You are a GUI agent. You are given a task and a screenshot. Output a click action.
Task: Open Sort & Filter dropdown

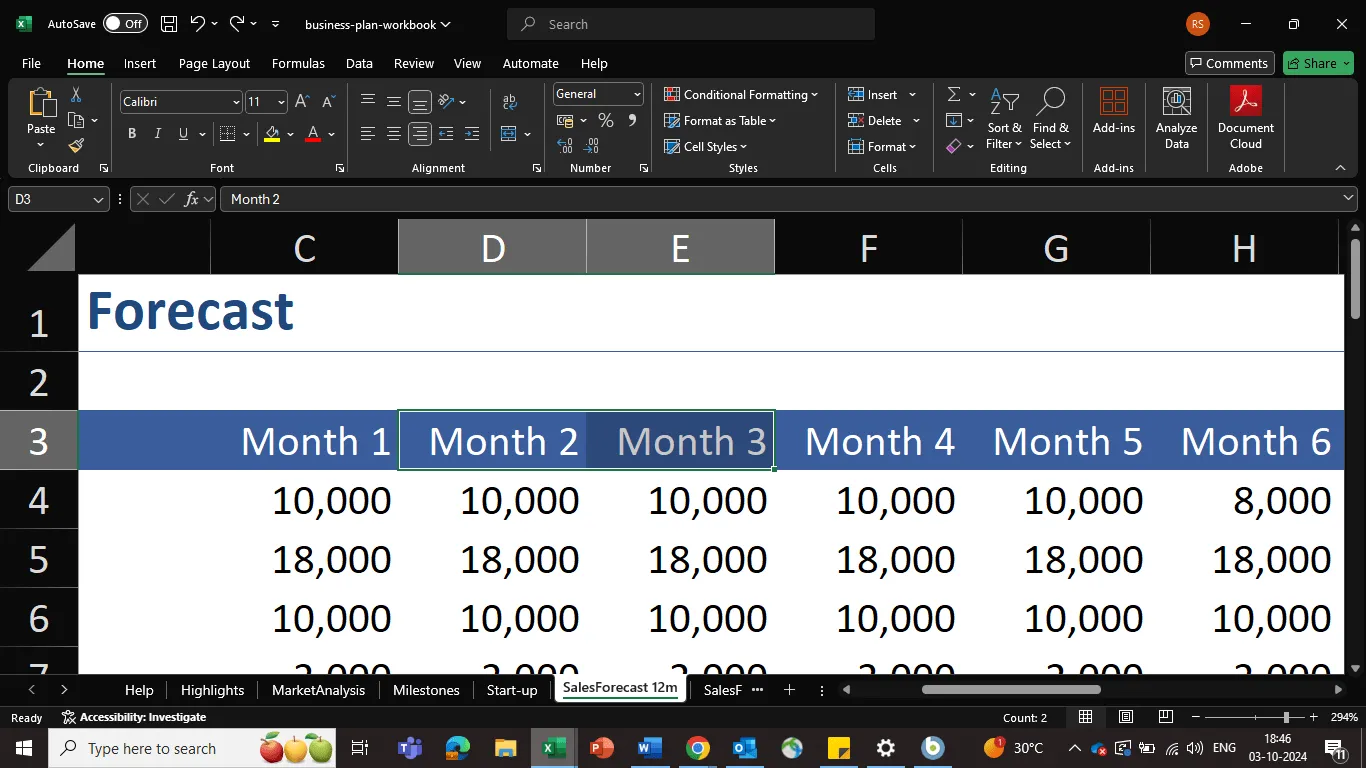(1005, 118)
